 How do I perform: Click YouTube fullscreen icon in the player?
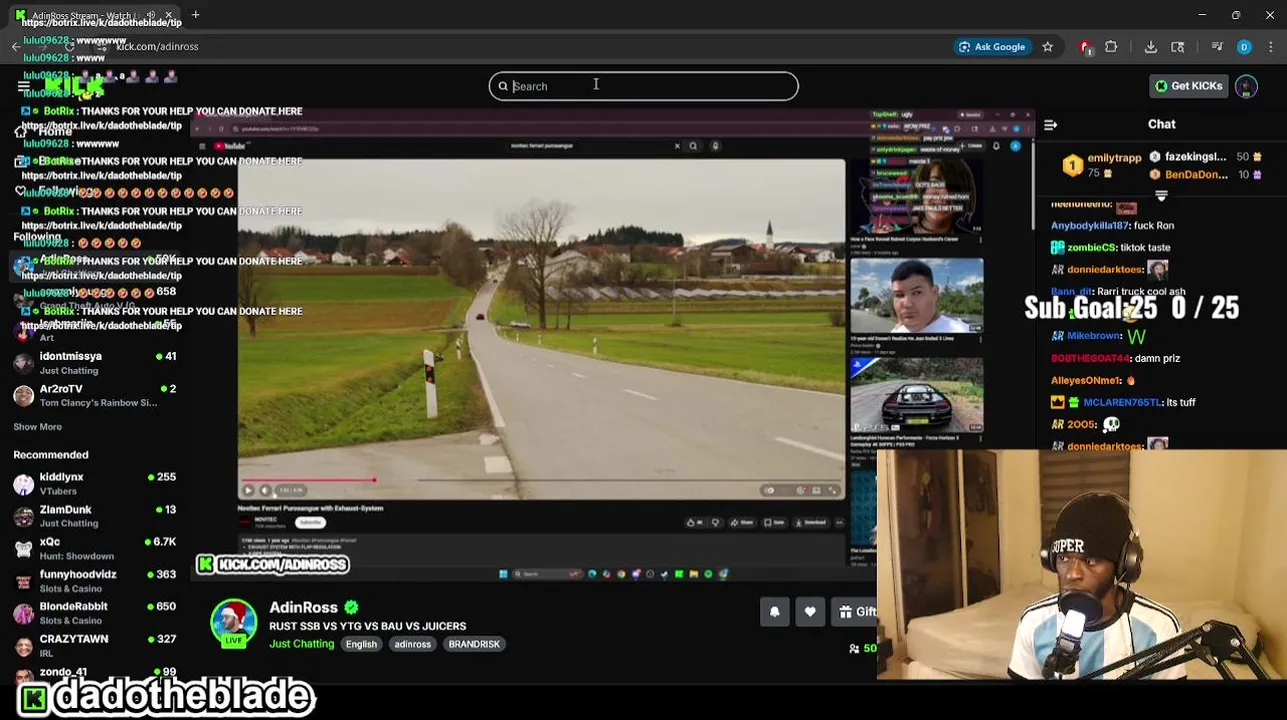coord(832,490)
